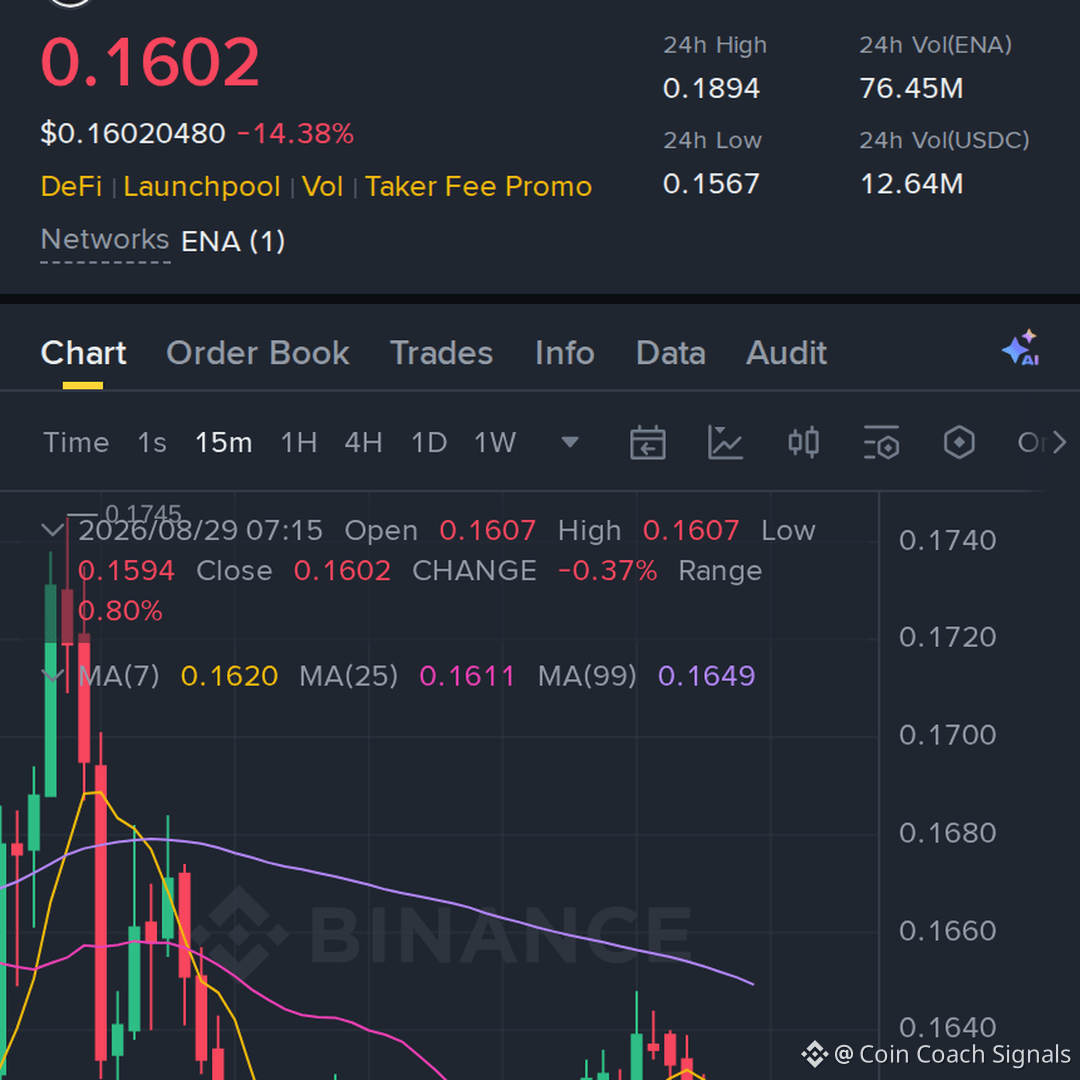Select the 1s interval
1080x1080 pixels.
click(152, 442)
